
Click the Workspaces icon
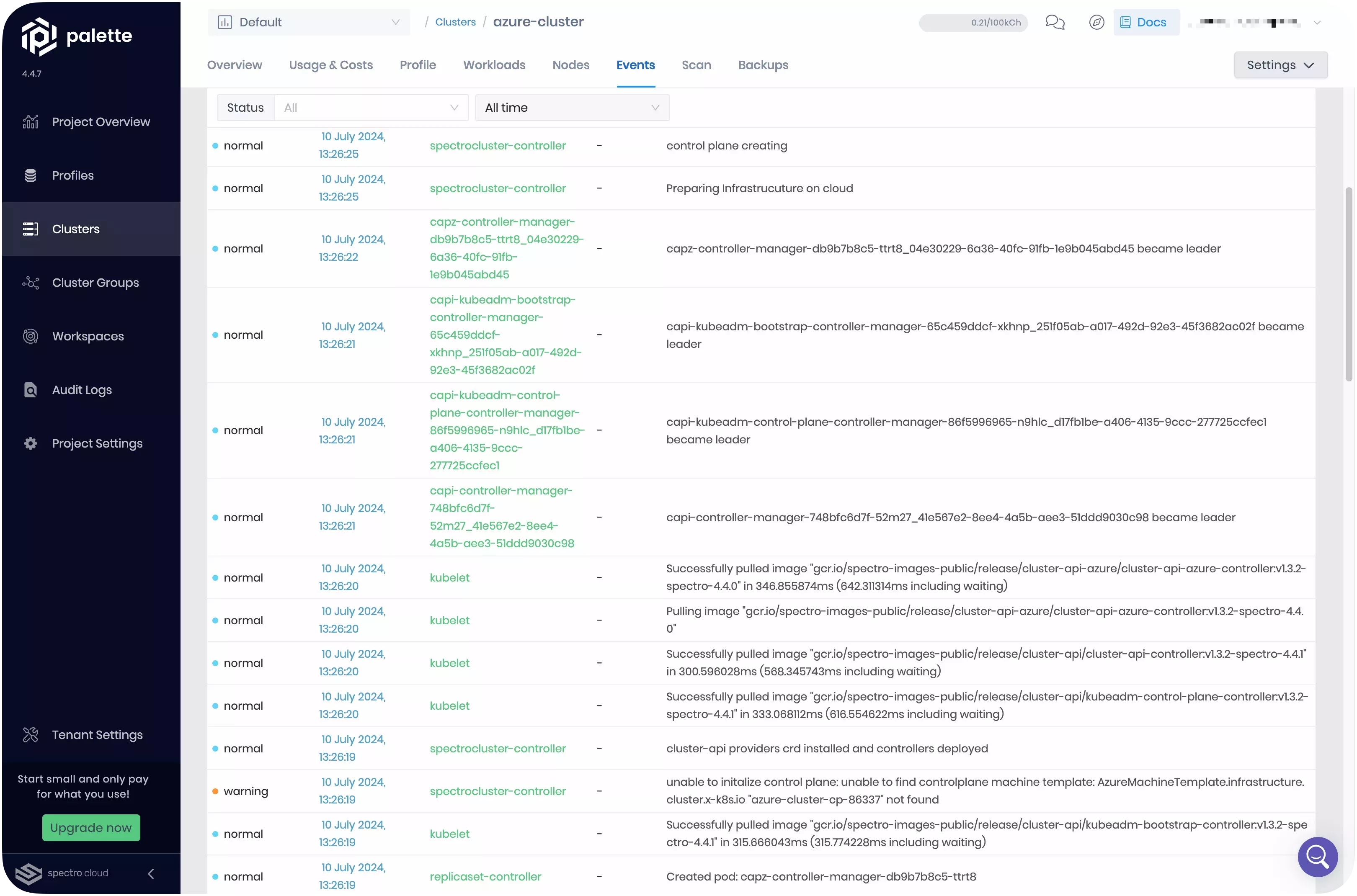[31, 337]
